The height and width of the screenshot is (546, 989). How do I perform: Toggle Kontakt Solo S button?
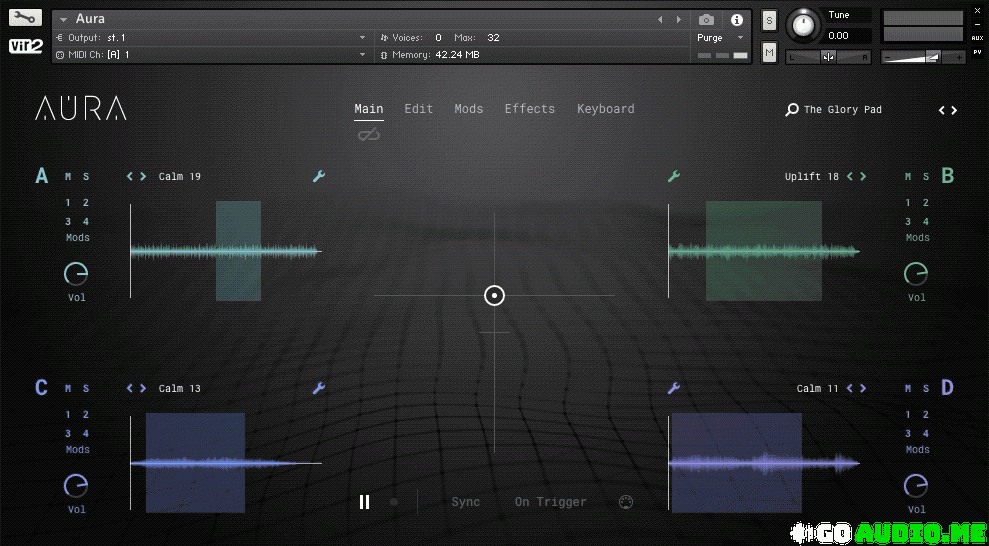[769, 20]
